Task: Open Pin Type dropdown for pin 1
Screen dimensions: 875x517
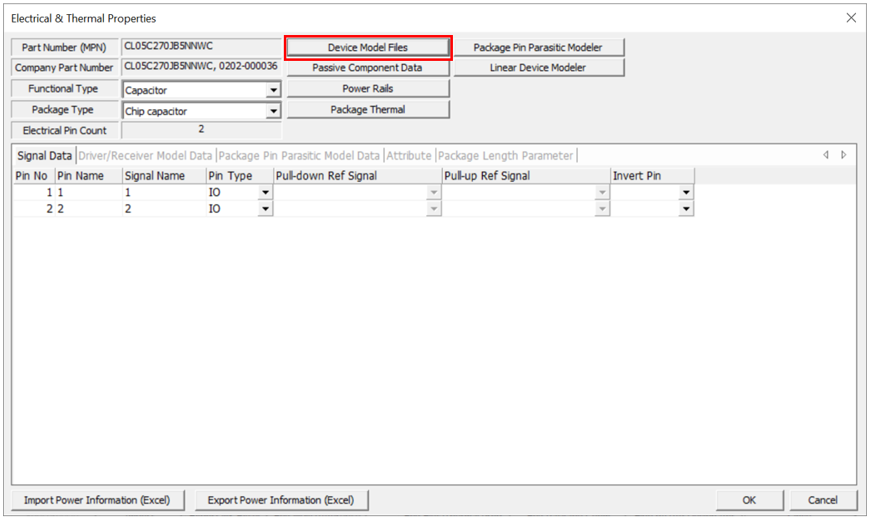Action: point(265,192)
